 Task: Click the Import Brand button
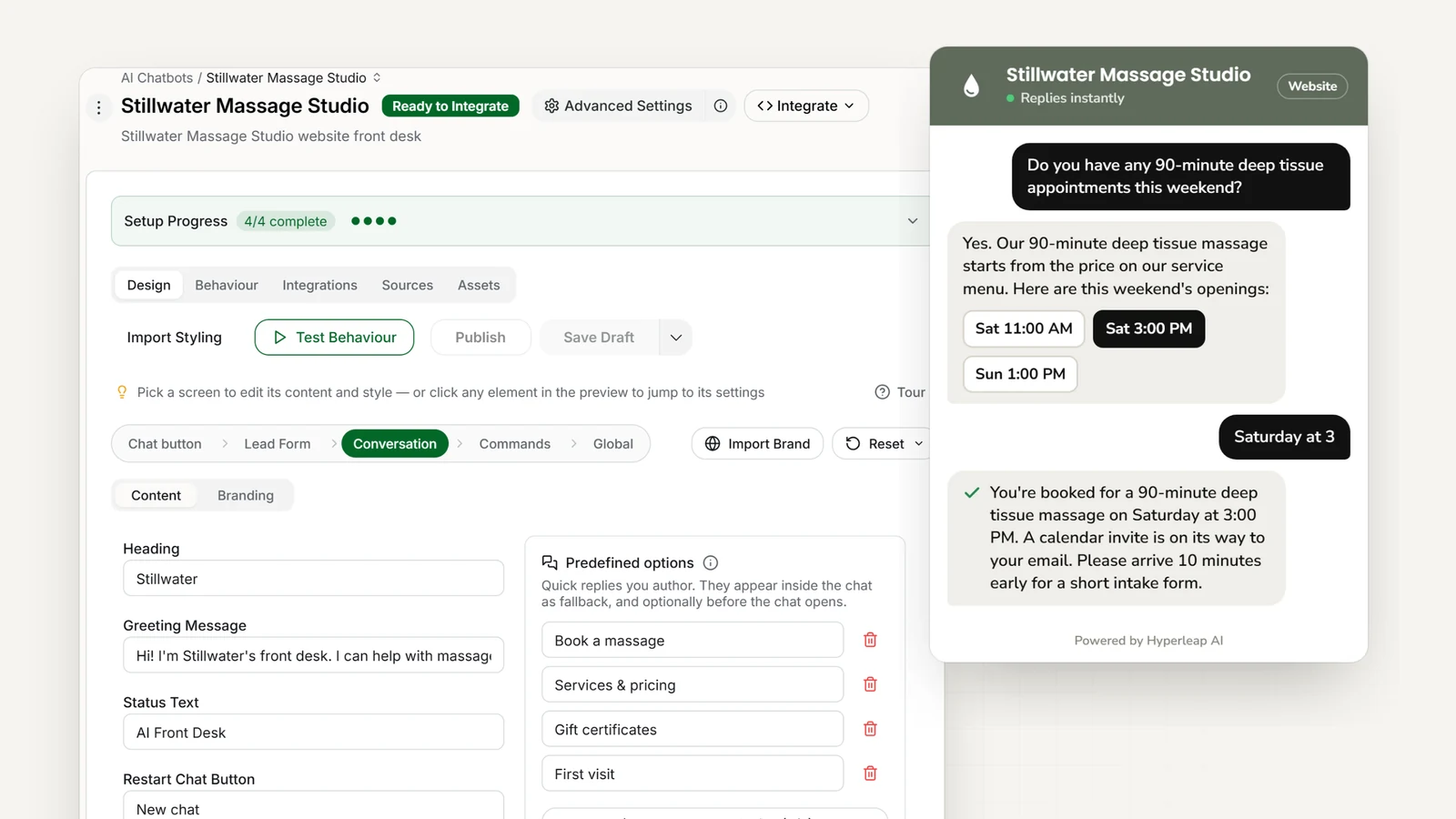[757, 444]
